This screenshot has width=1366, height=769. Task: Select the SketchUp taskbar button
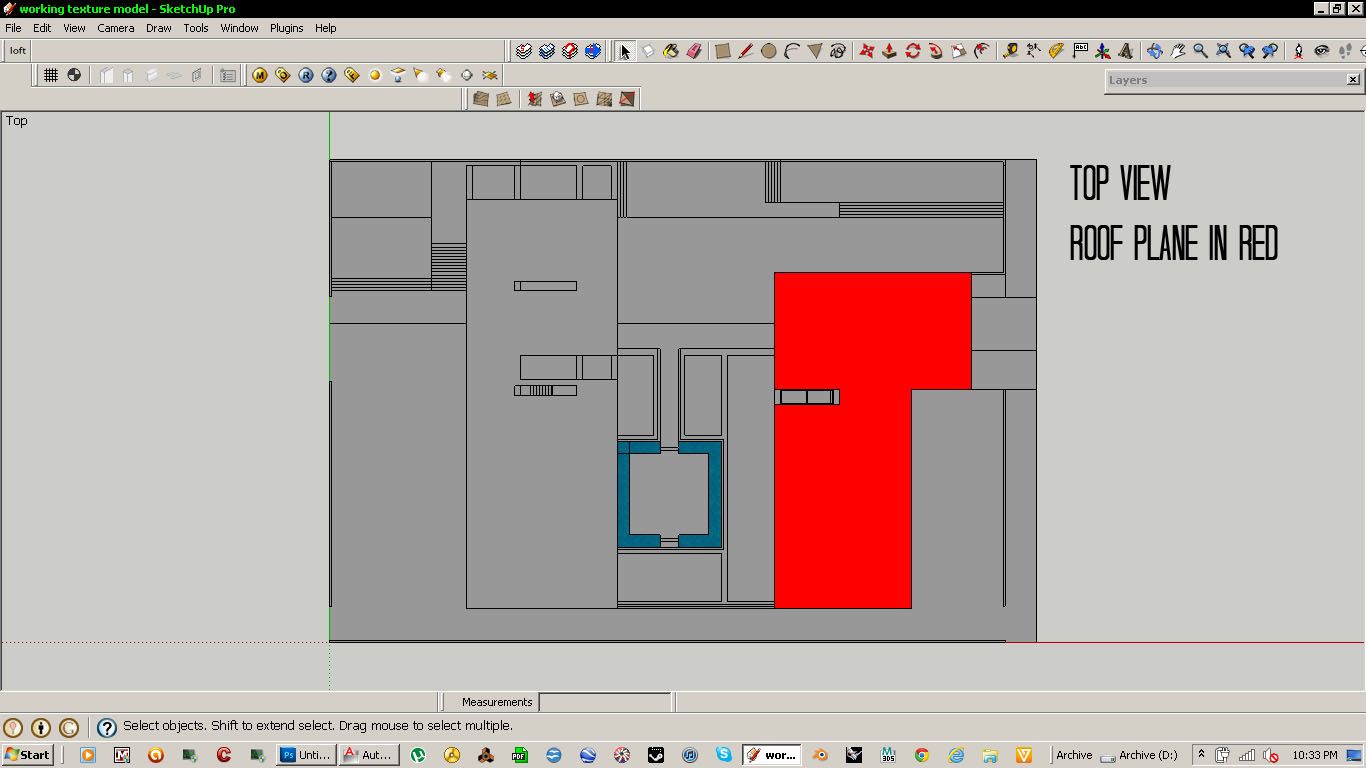click(x=771, y=754)
